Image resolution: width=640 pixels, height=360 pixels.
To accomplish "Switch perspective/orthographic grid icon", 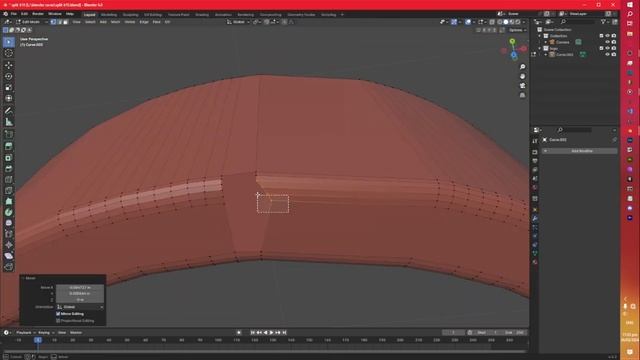I will [x=522, y=95].
